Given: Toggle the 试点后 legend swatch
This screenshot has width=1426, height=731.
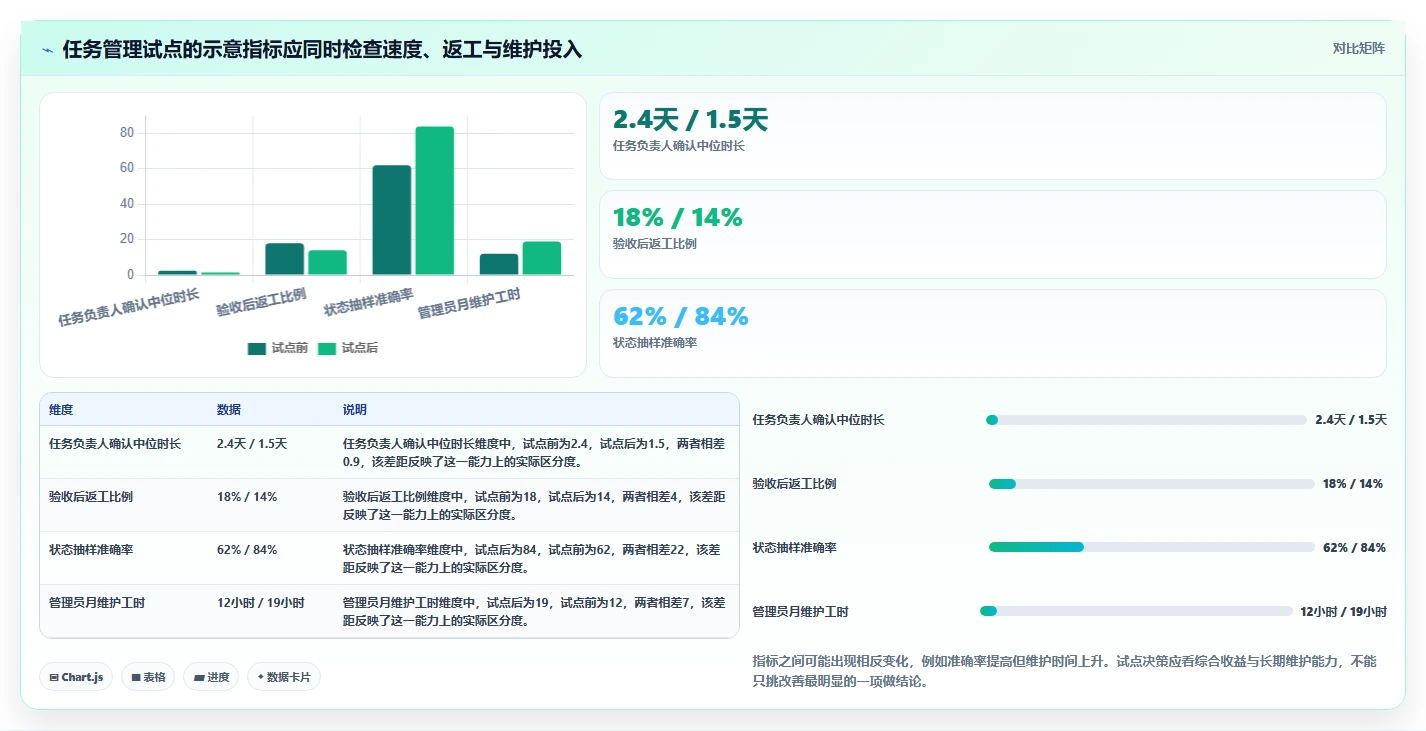Looking at the screenshot, I should pos(327,348).
